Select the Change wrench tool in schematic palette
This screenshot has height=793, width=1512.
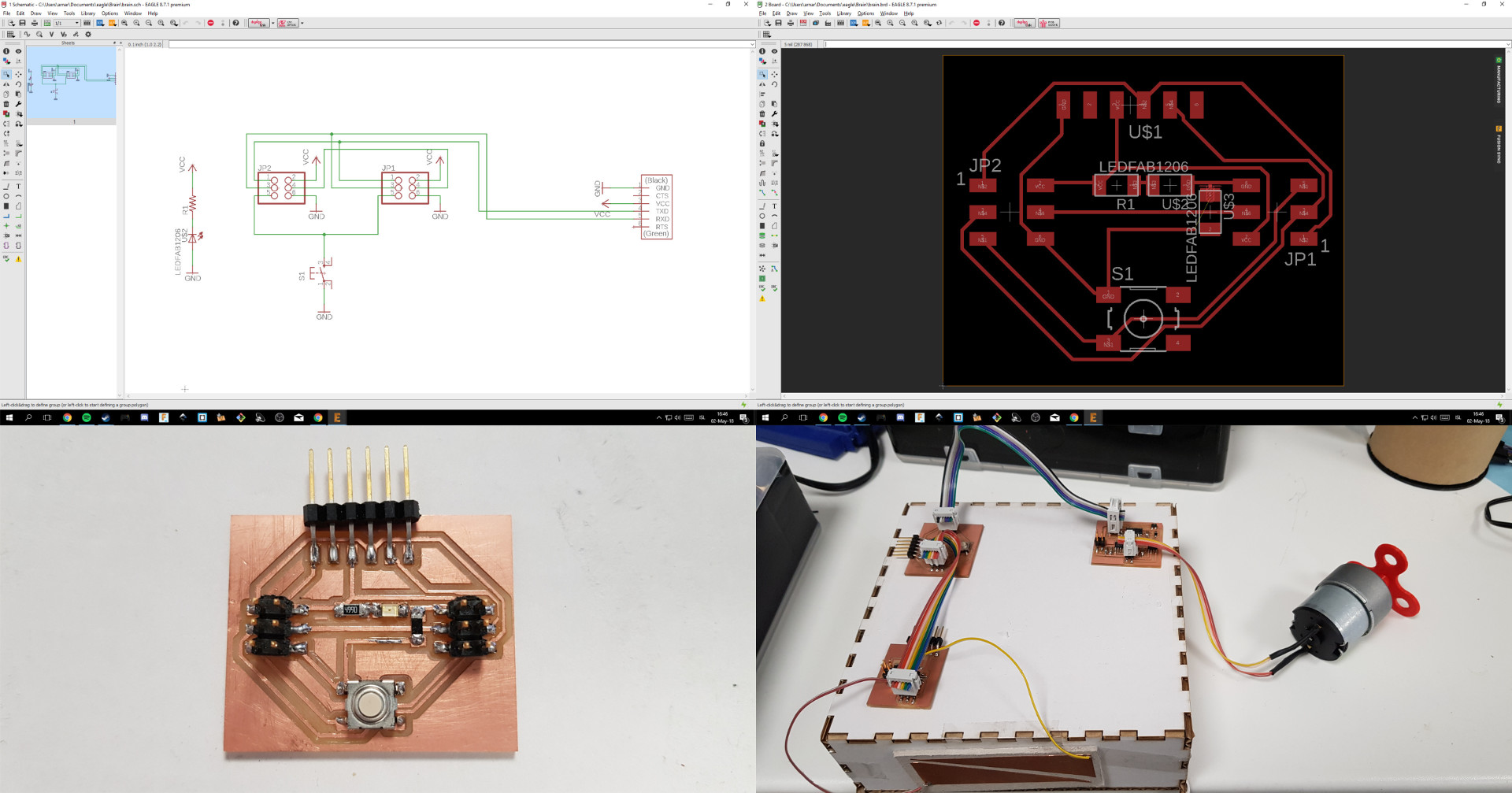click(x=18, y=104)
